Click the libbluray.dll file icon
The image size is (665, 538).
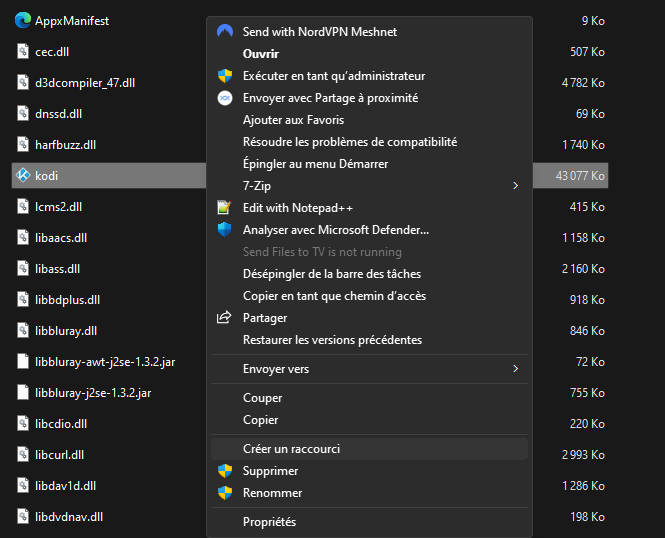click(23, 330)
